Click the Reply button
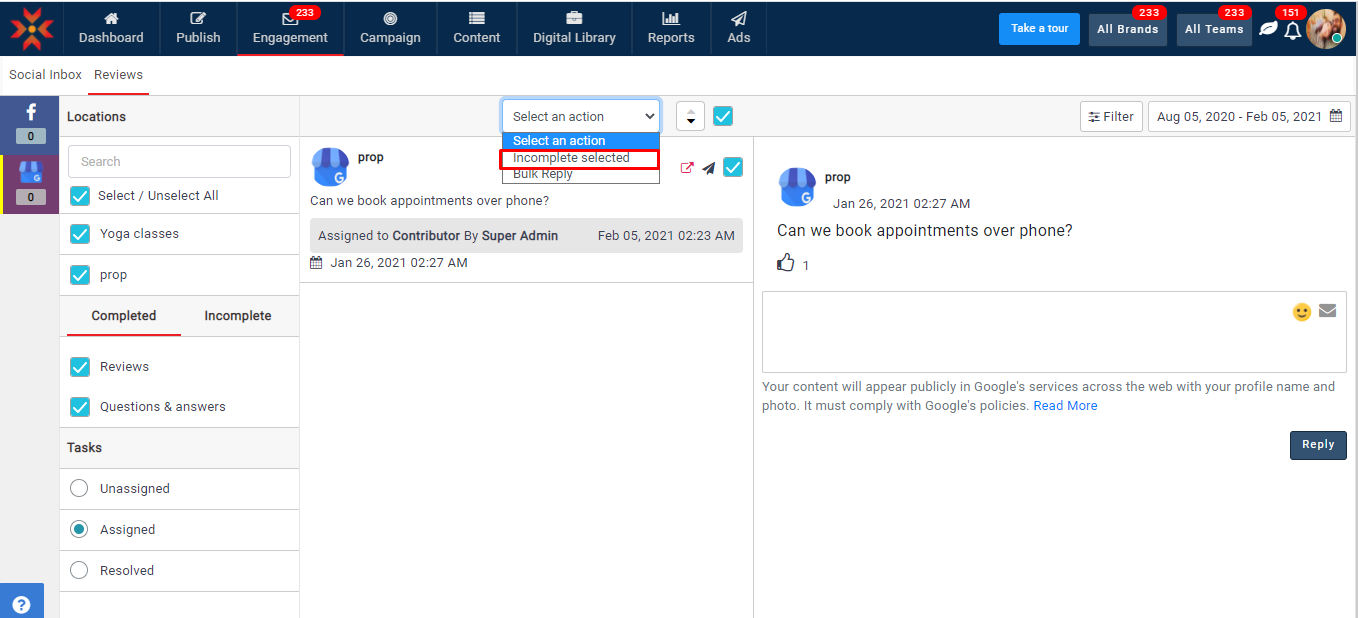 [1317, 445]
